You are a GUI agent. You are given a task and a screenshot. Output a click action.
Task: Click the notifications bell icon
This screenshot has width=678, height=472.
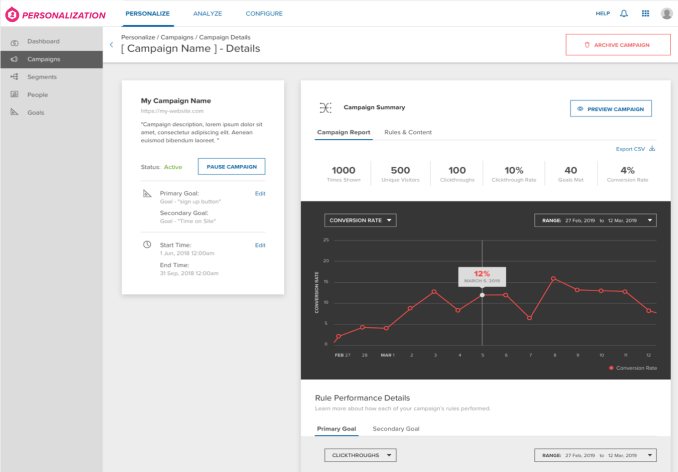point(624,14)
